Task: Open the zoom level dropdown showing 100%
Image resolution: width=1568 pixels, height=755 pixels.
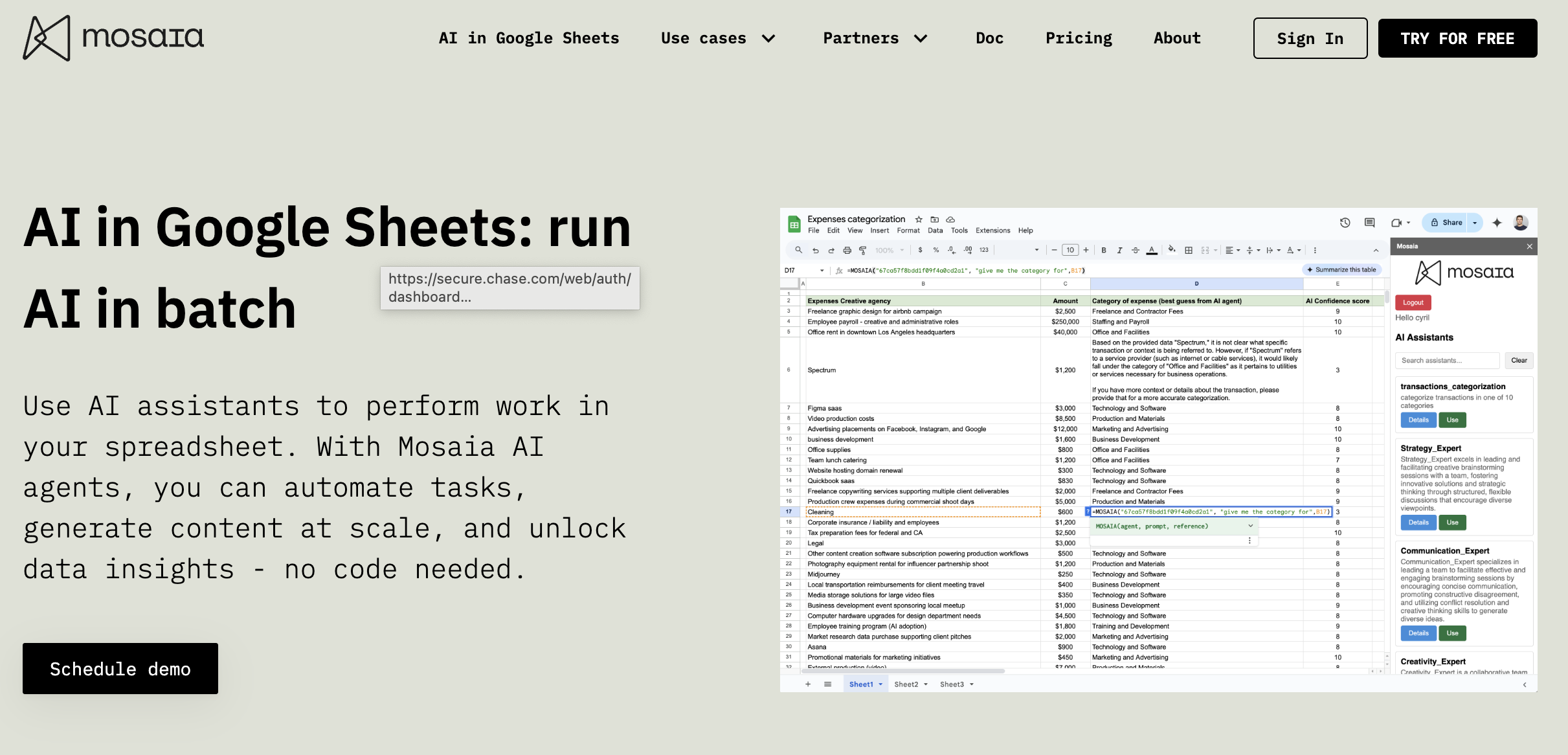Action: [888, 251]
